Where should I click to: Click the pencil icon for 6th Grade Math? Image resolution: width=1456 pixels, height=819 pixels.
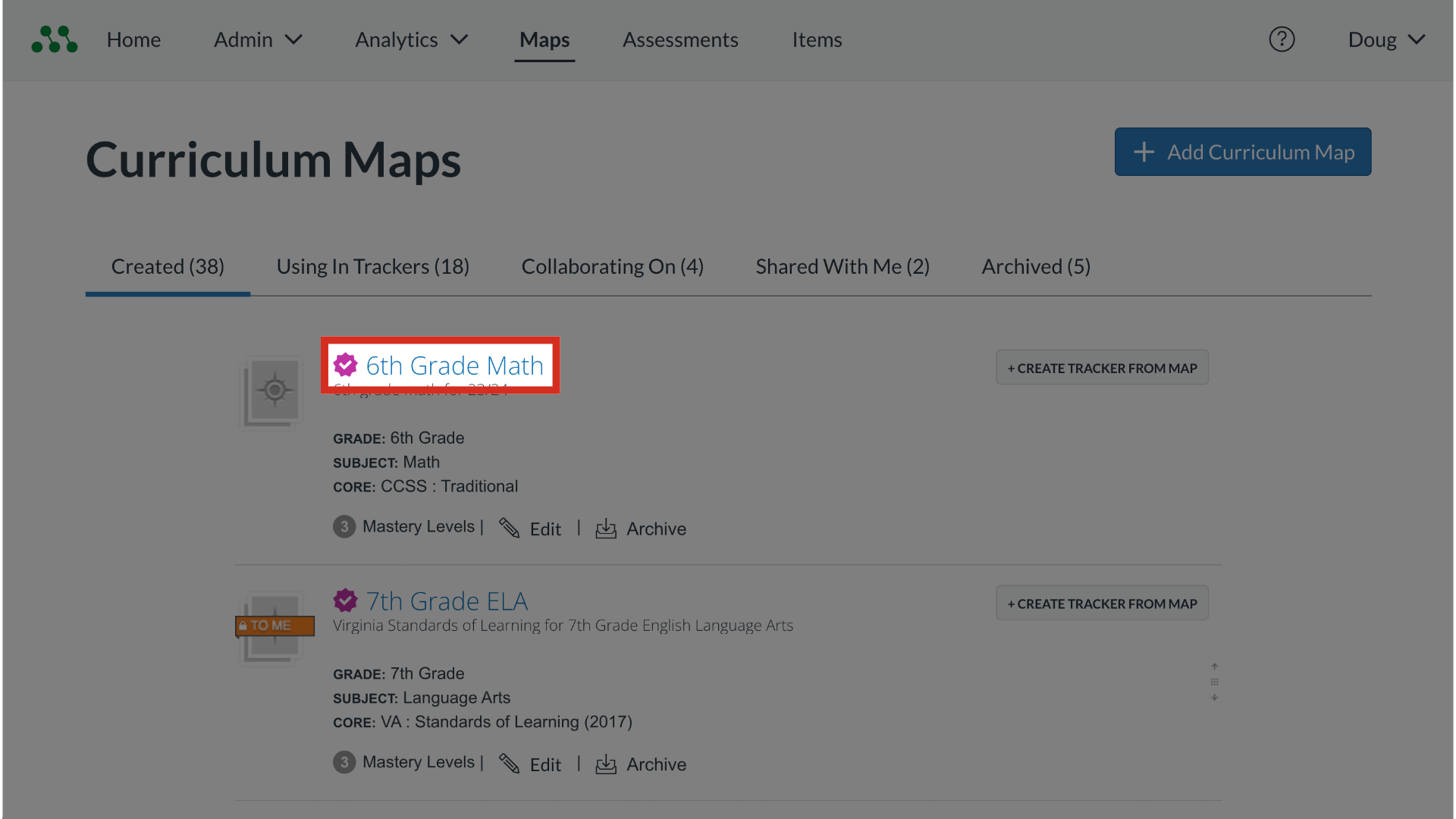(x=509, y=528)
